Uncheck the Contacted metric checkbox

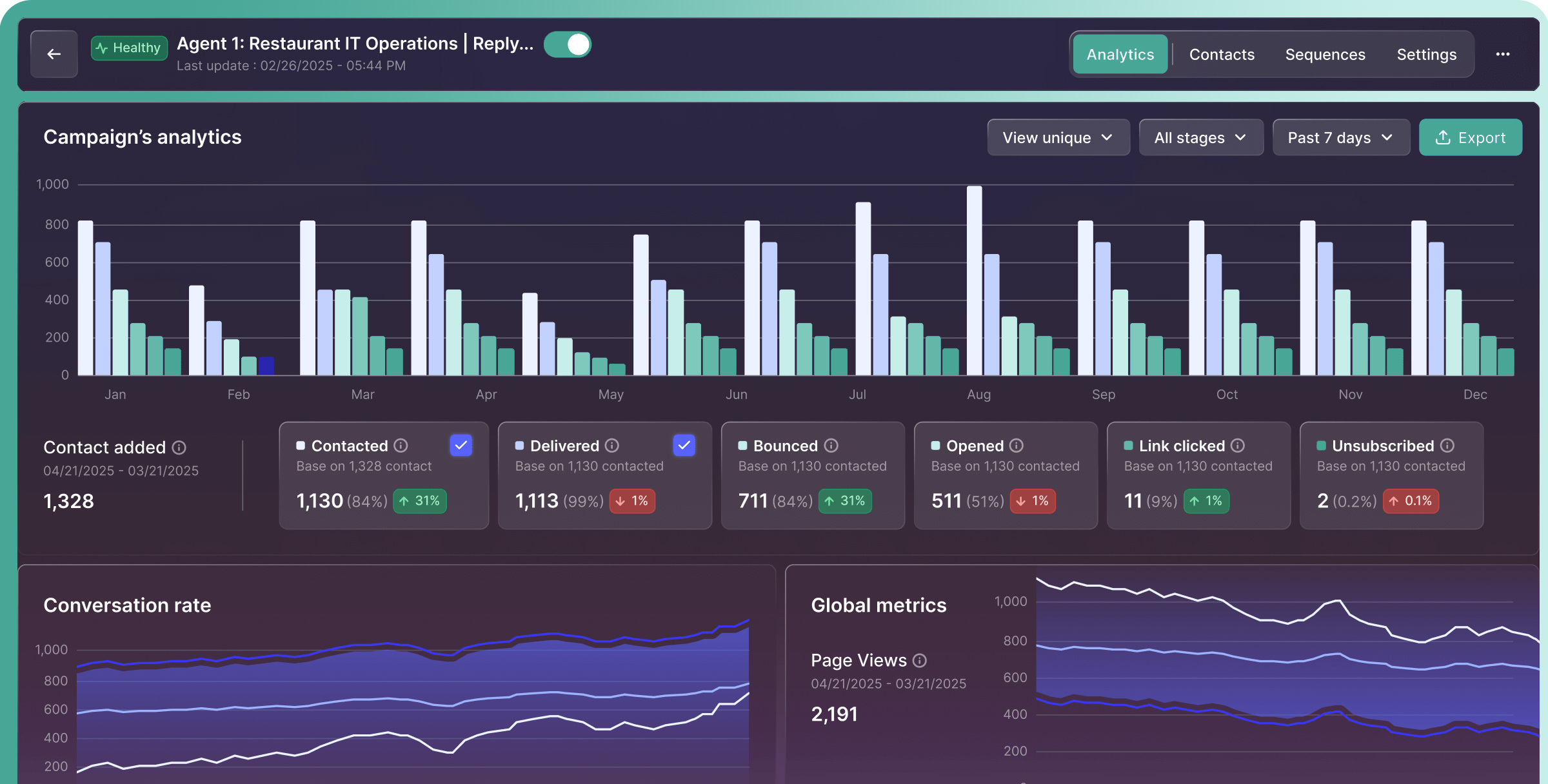coord(461,445)
